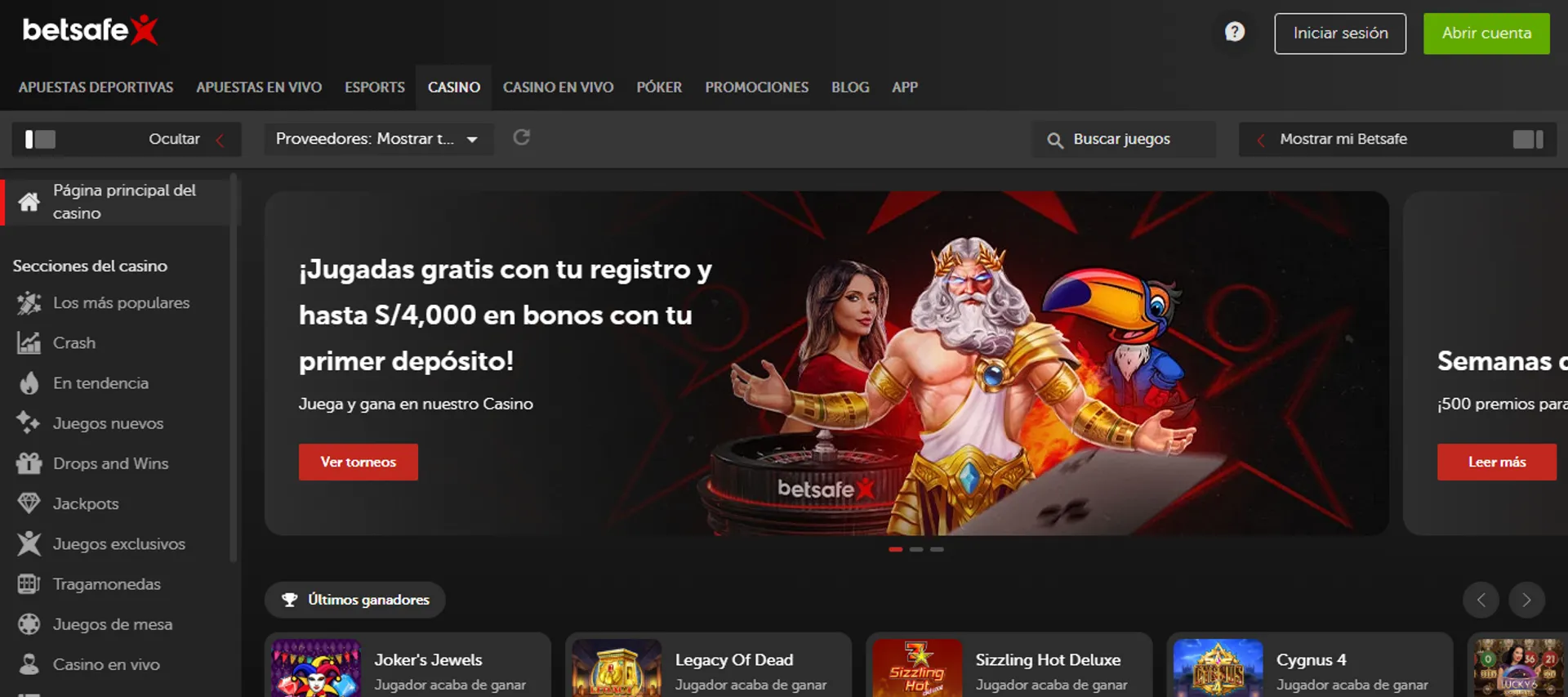Click the refresh providers icon
Image resolution: width=1568 pixels, height=697 pixels.
[x=521, y=137]
